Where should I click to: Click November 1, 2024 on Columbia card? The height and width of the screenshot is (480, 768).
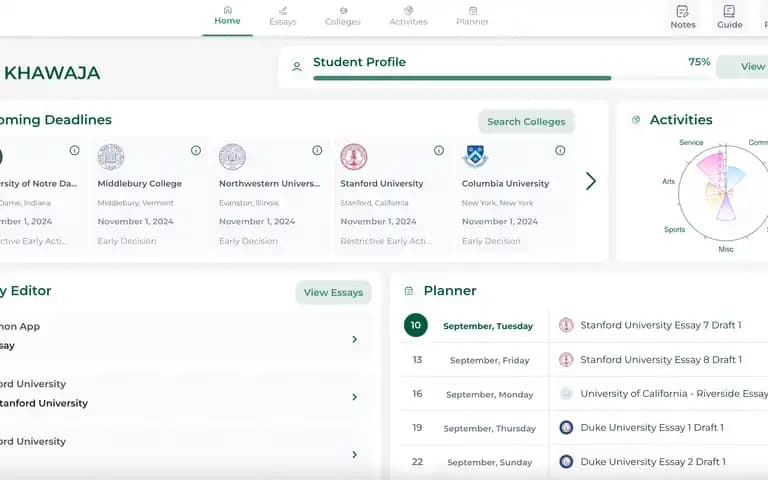click(x=500, y=221)
